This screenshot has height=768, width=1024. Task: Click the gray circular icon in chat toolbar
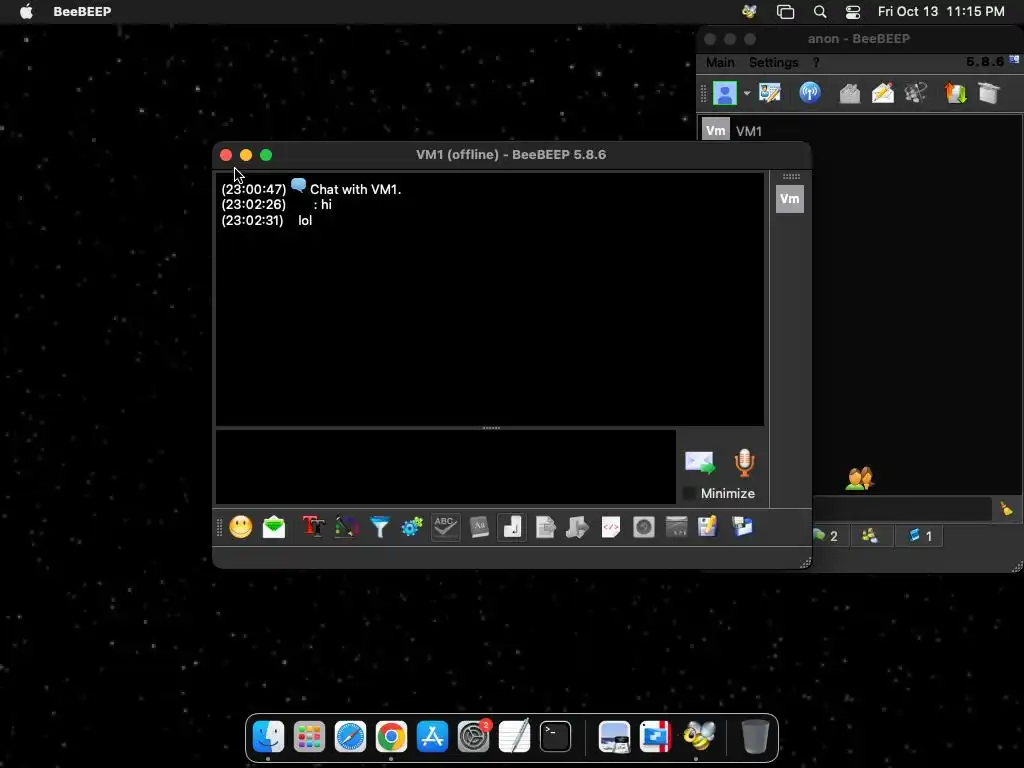tap(644, 526)
